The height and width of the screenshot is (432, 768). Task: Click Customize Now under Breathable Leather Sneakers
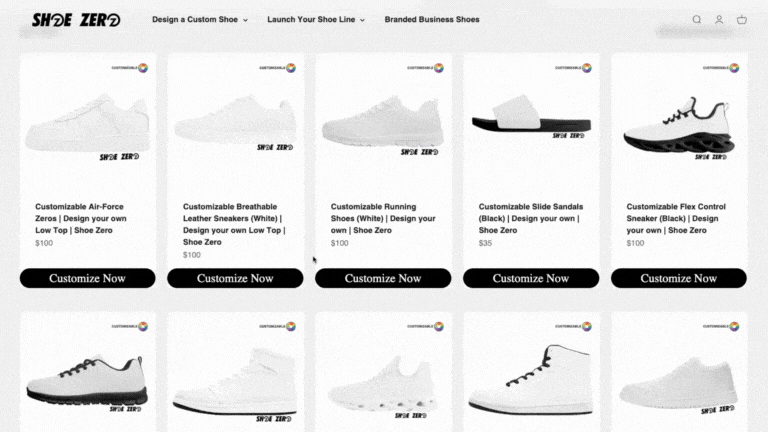pos(235,278)
